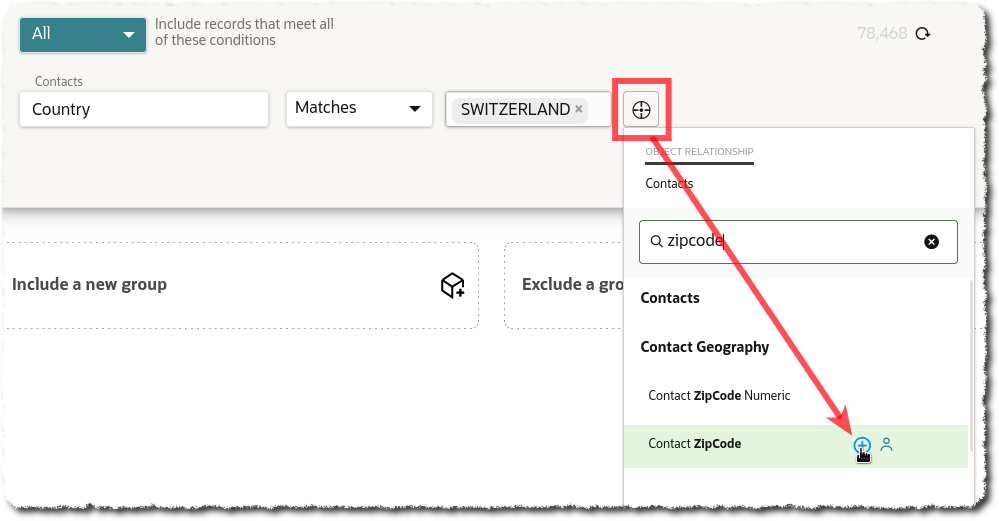Image resolution: width=999 pixels, height=521 pixels.
Task: Add Contact ZipCode with plus icon
Action: click(x=862, y=445)
